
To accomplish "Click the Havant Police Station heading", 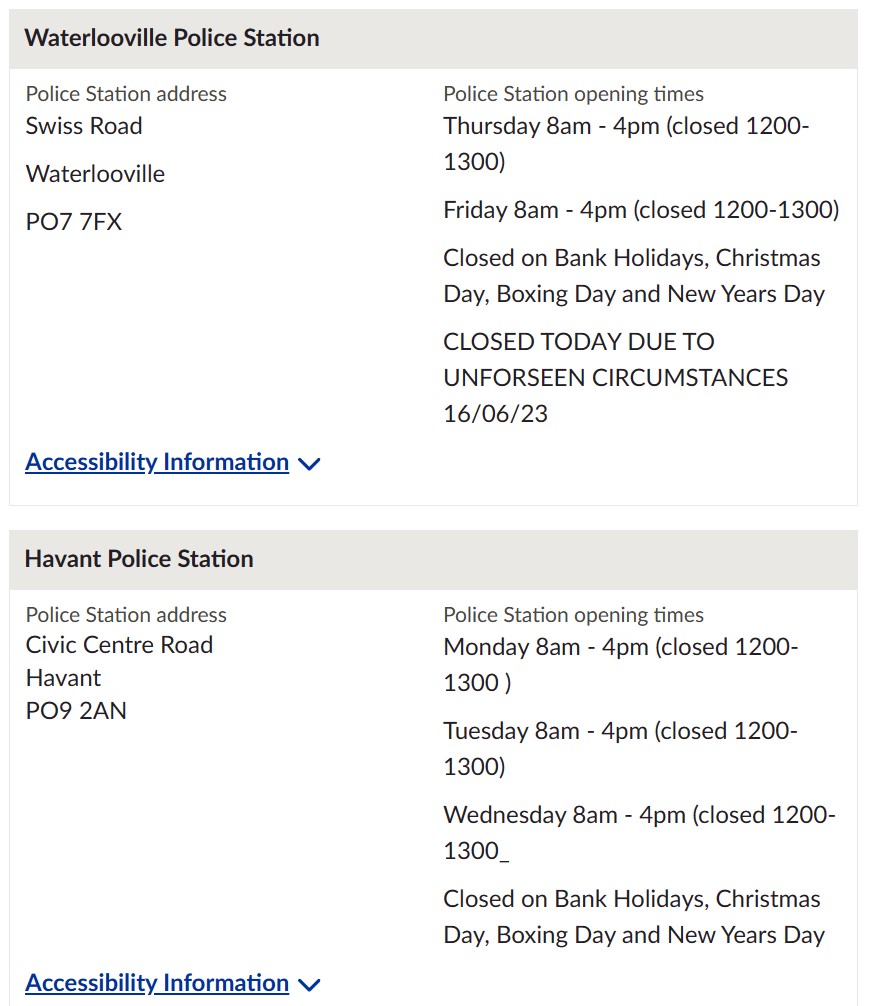I will 139,559.
